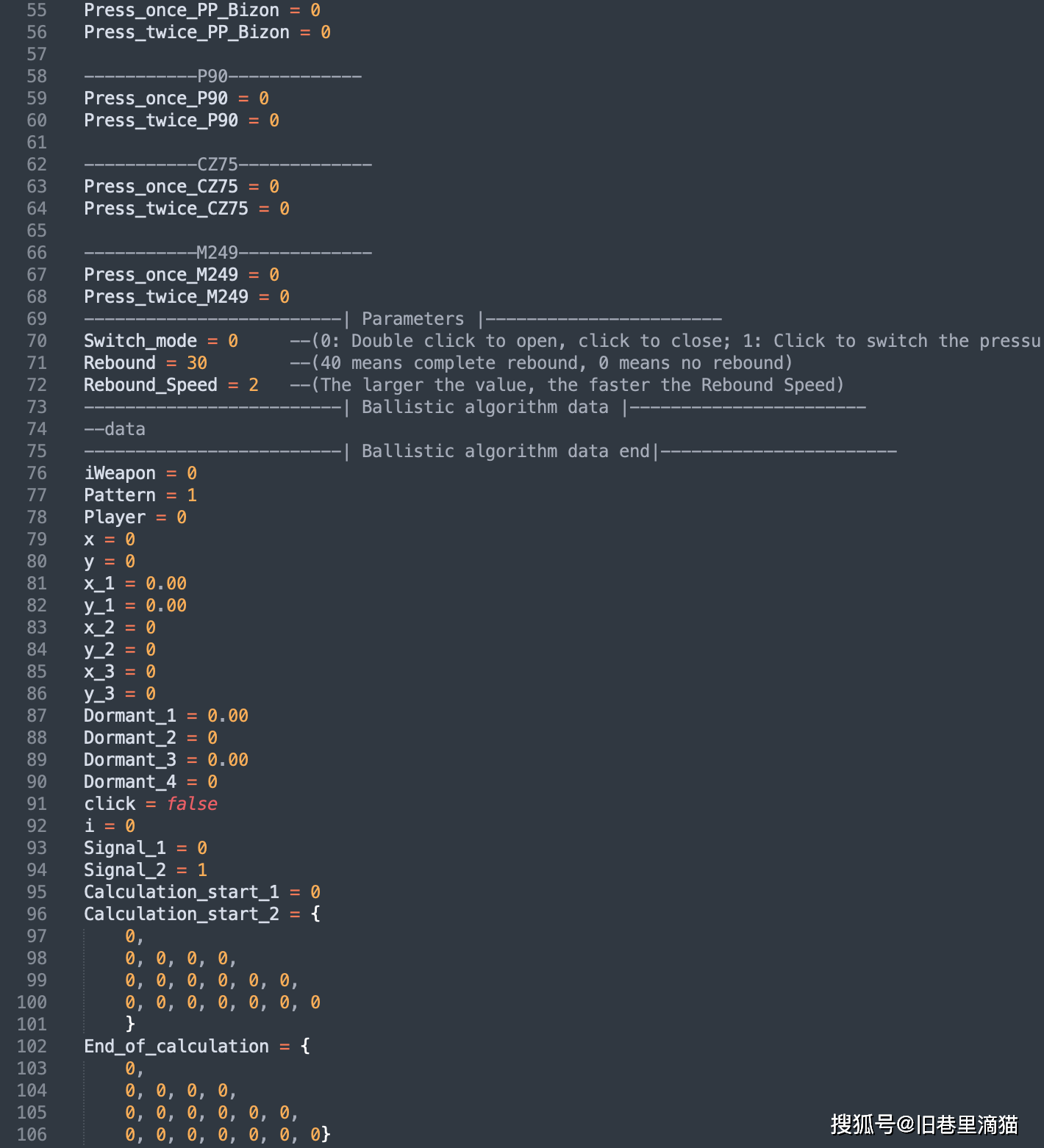Click the Parameters comment header

click(403, 319)
